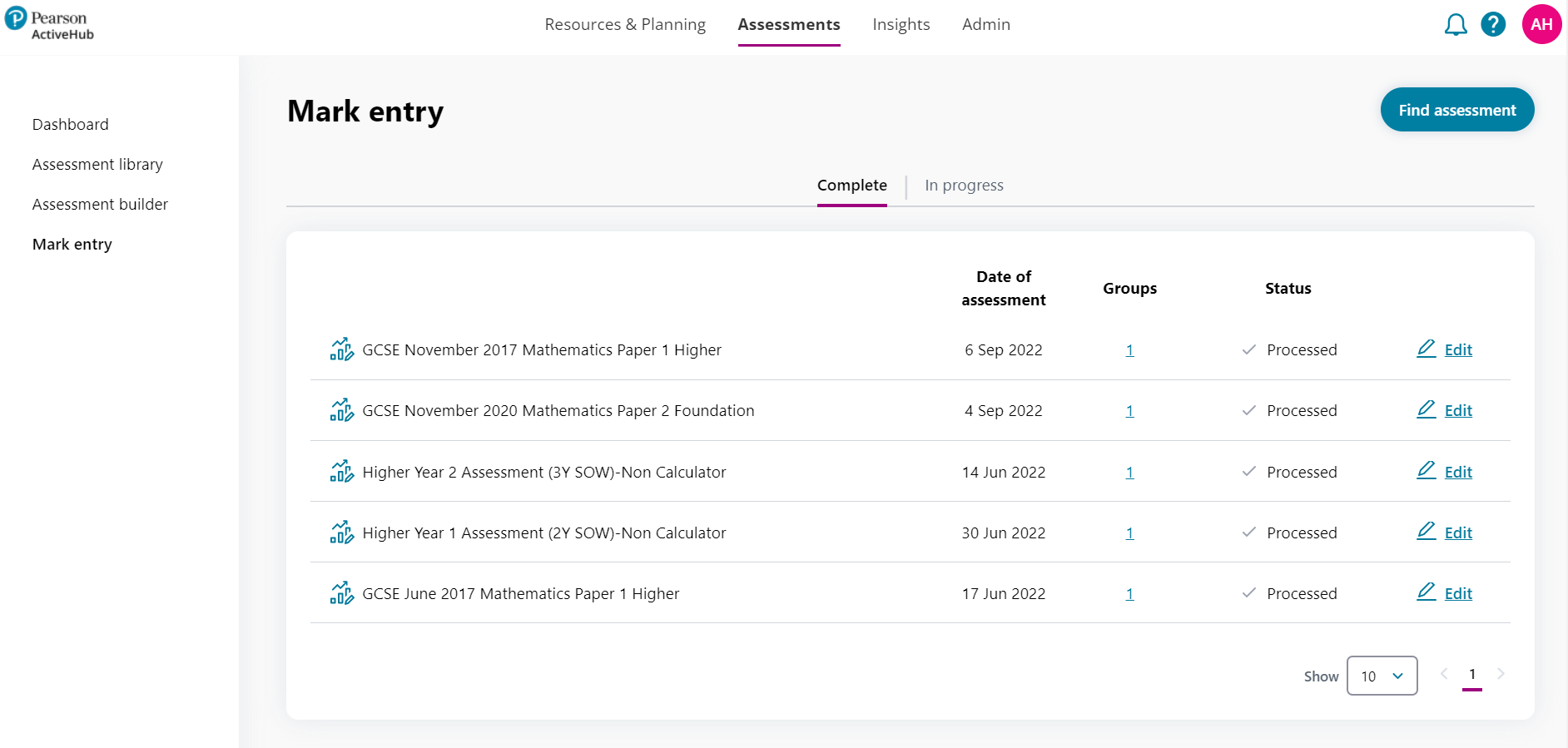Open the AH user profile avatar
The height and width of the screenshot is (748, 1568).
click(1541, 24)
